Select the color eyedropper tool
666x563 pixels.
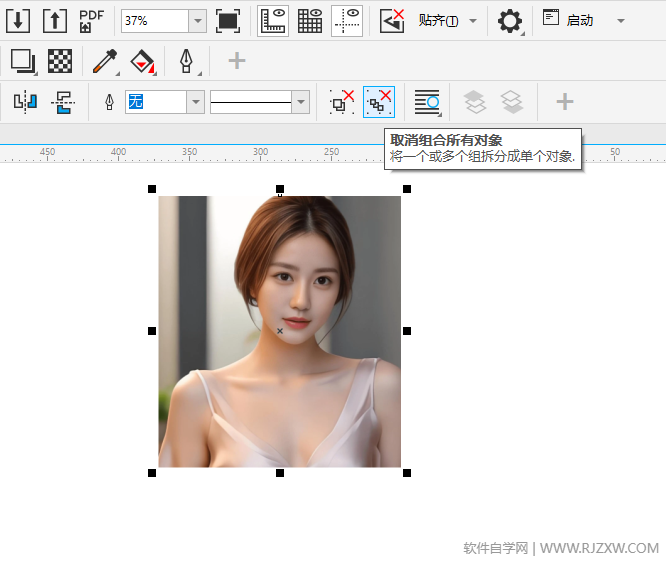(105, 62)
